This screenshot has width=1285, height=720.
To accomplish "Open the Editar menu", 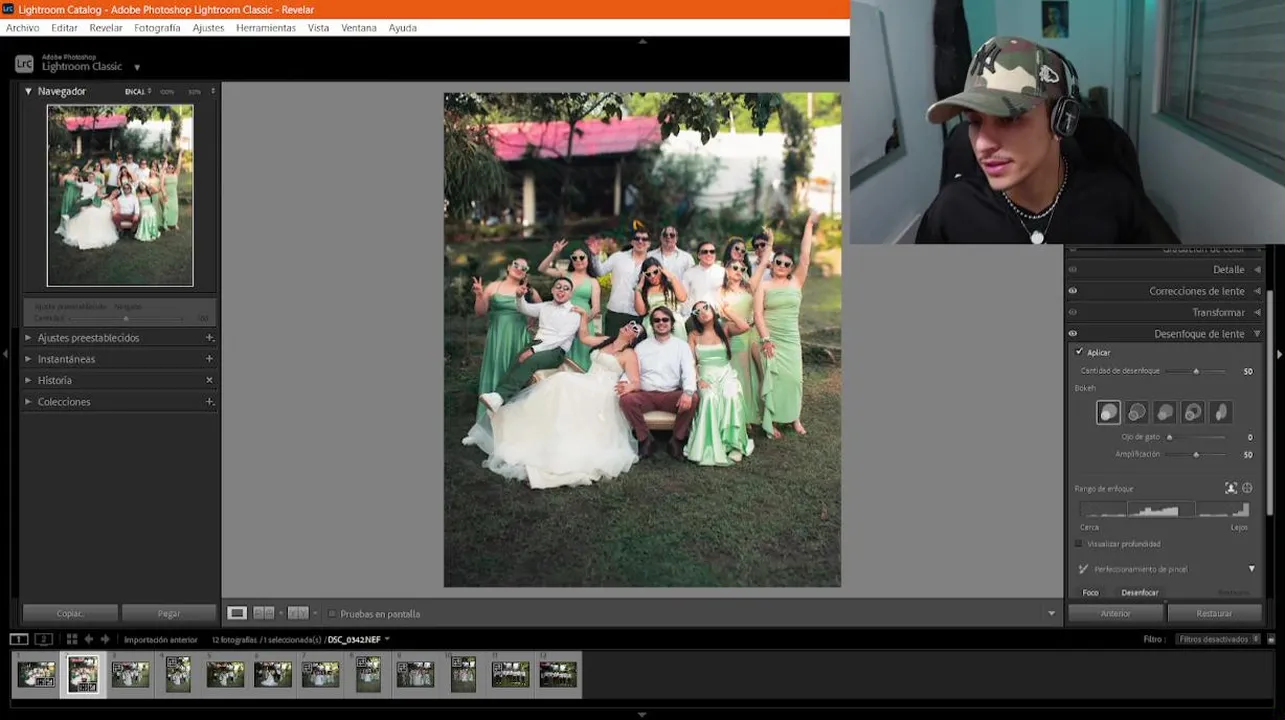I will point(64,28).
